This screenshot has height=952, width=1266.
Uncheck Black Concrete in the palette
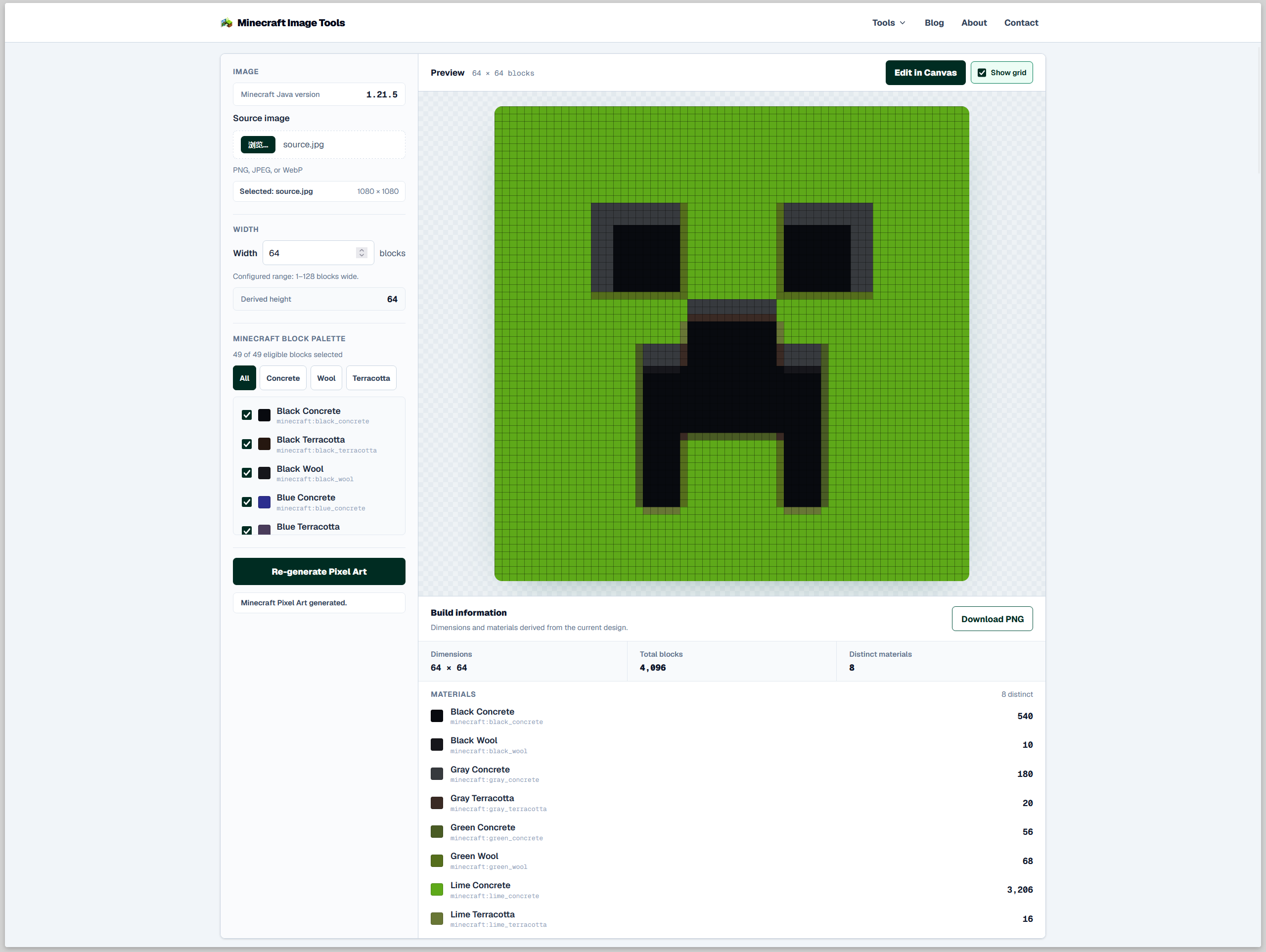[247, 415]
